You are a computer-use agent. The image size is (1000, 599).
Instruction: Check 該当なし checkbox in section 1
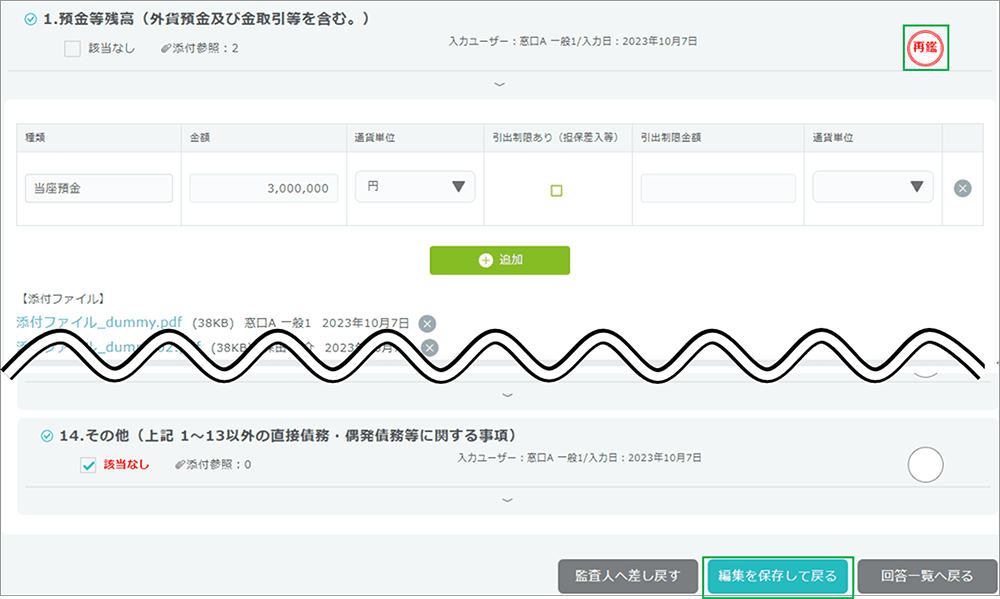coord(72,48)
